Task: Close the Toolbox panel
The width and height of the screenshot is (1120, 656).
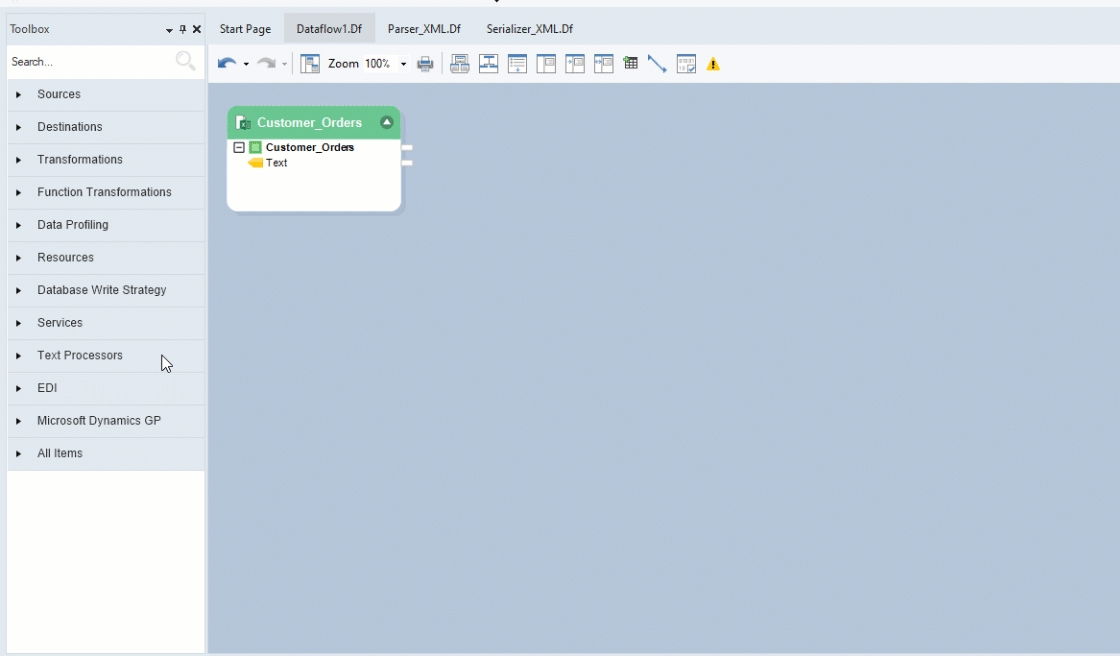Action: coord(197,30)
